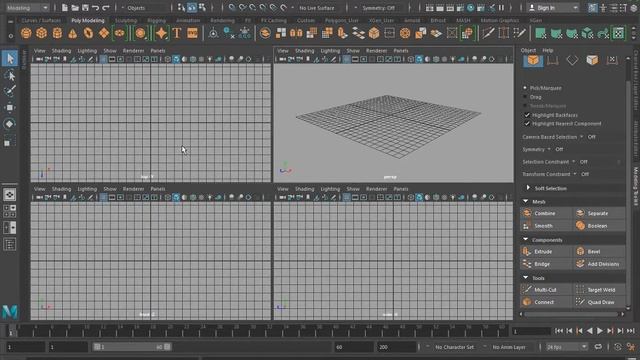Open the Modeling menu set dropdown
Viewport: 640px width, 360px height.
[27, 8]
